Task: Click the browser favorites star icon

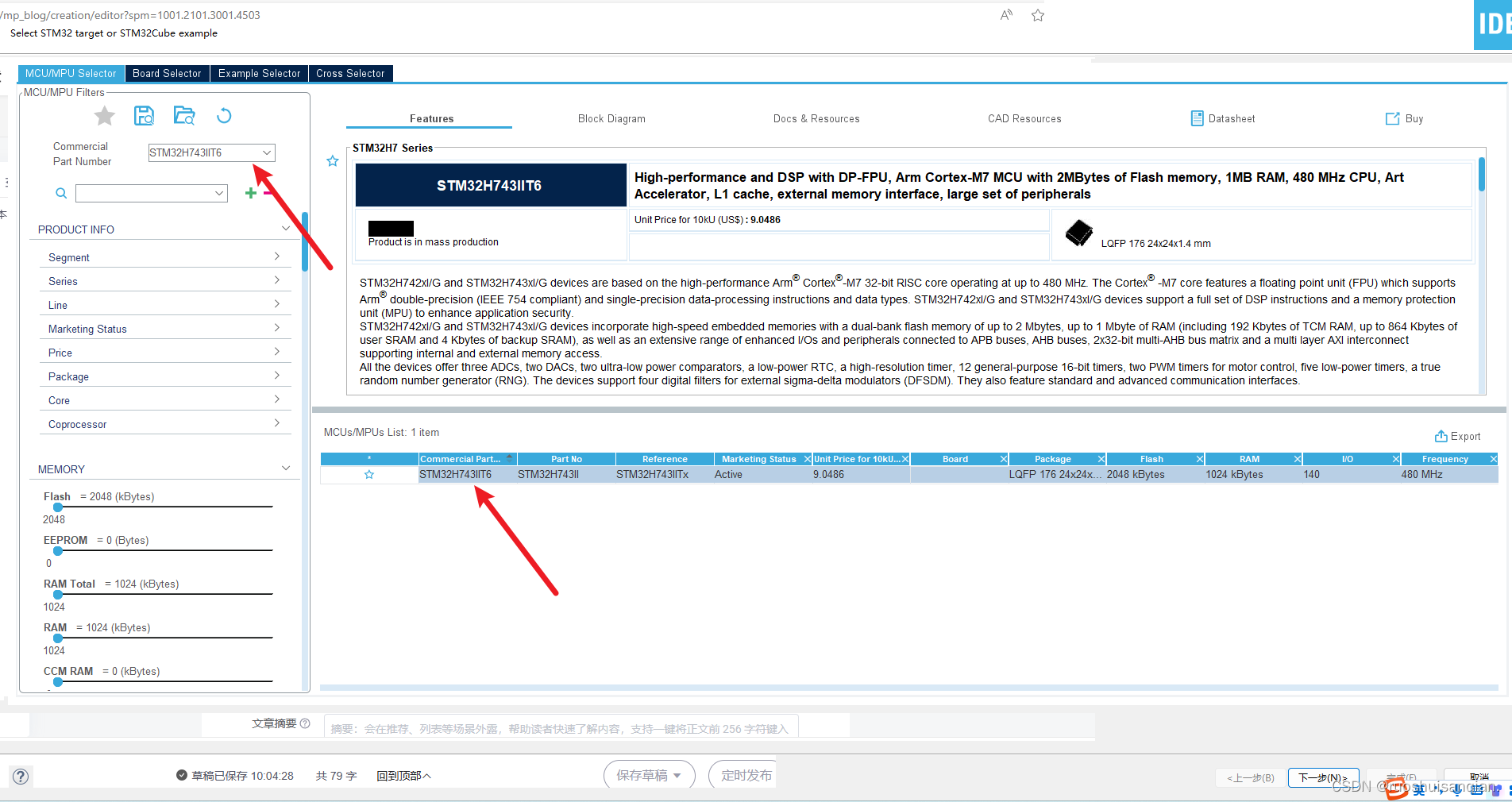Action: [1037, 15]
